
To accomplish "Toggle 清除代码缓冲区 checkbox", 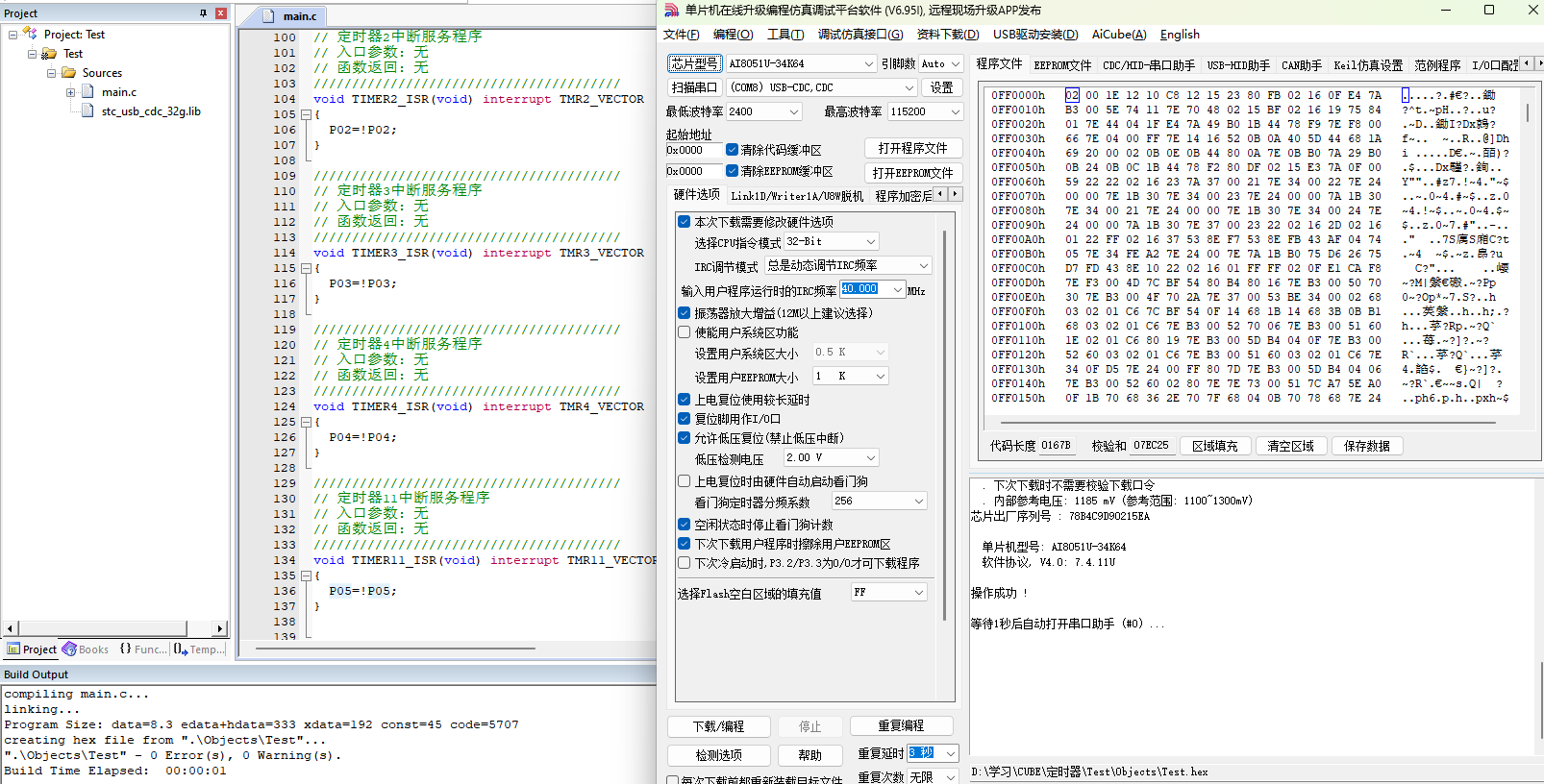I will pyautogui.click(x=732, y=150).
